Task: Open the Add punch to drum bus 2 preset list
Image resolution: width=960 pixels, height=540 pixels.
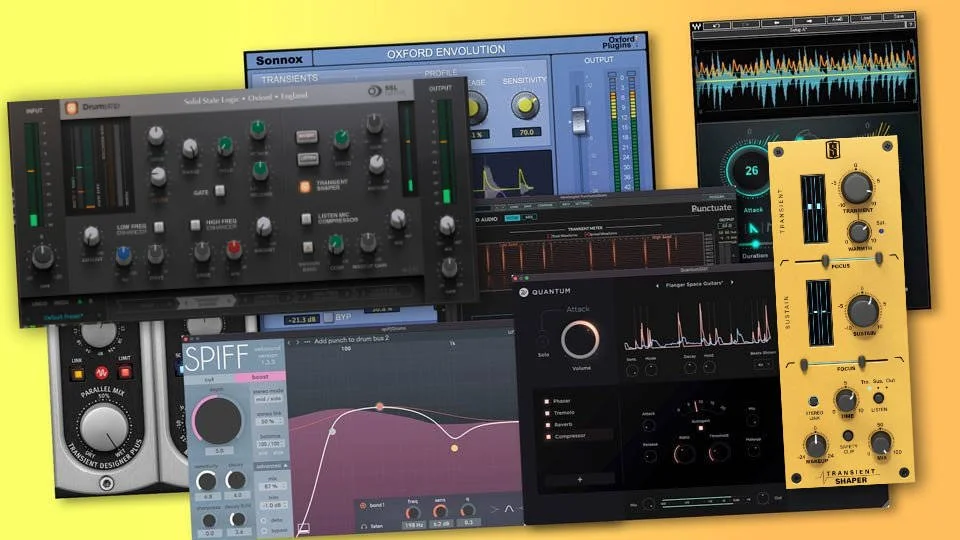Action: click(351, 340)
